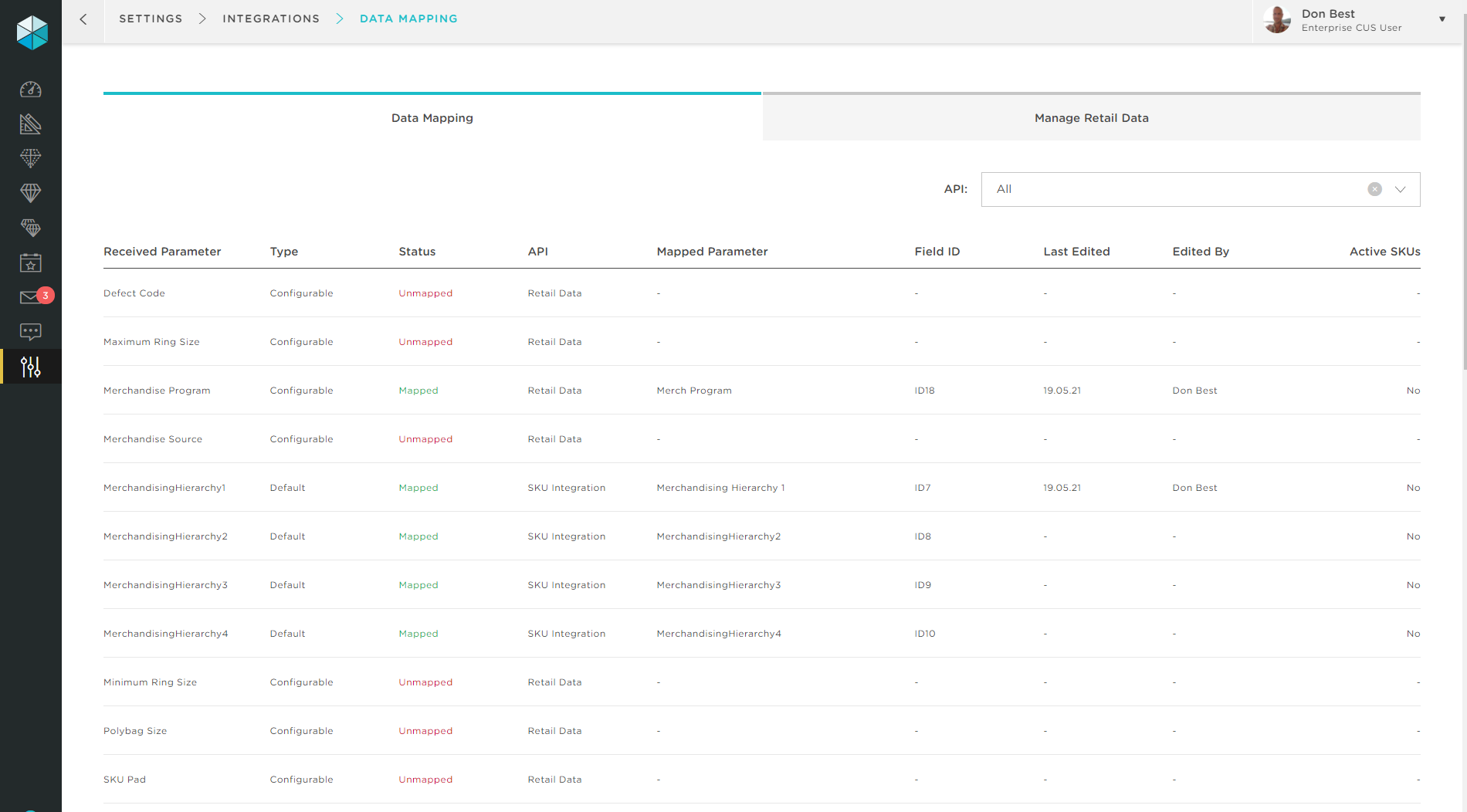Sort by the Type column header

(x=284, y=252)
